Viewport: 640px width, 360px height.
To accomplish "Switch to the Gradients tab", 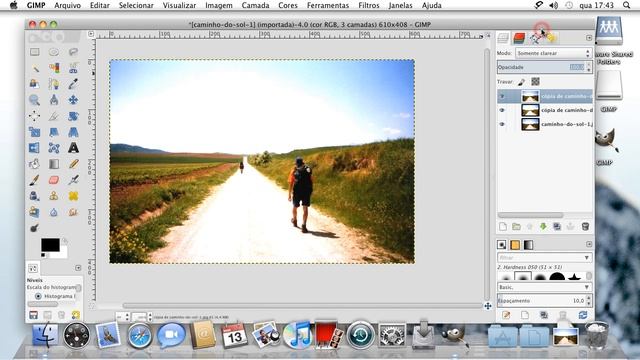I will pos(529,244).
